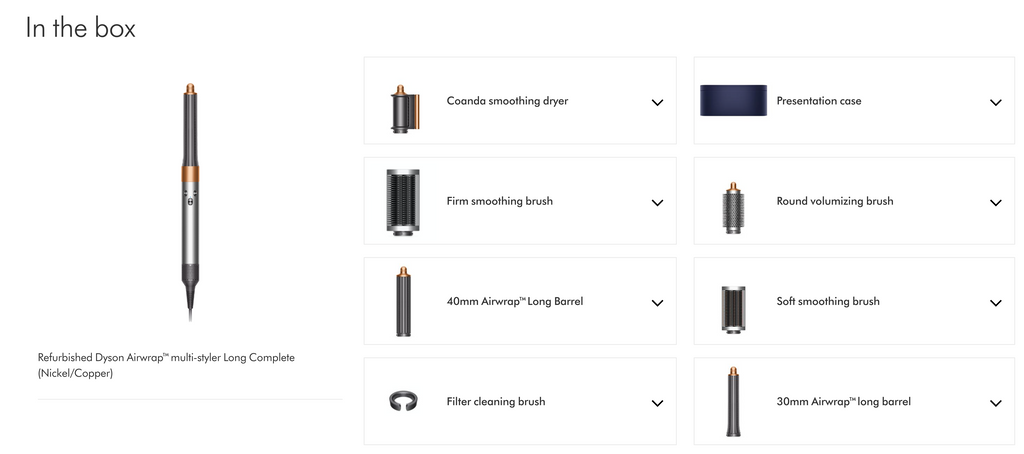Click the navy Presentation case image
This screenshot has height=454, width=1024.
click(733, 101)
